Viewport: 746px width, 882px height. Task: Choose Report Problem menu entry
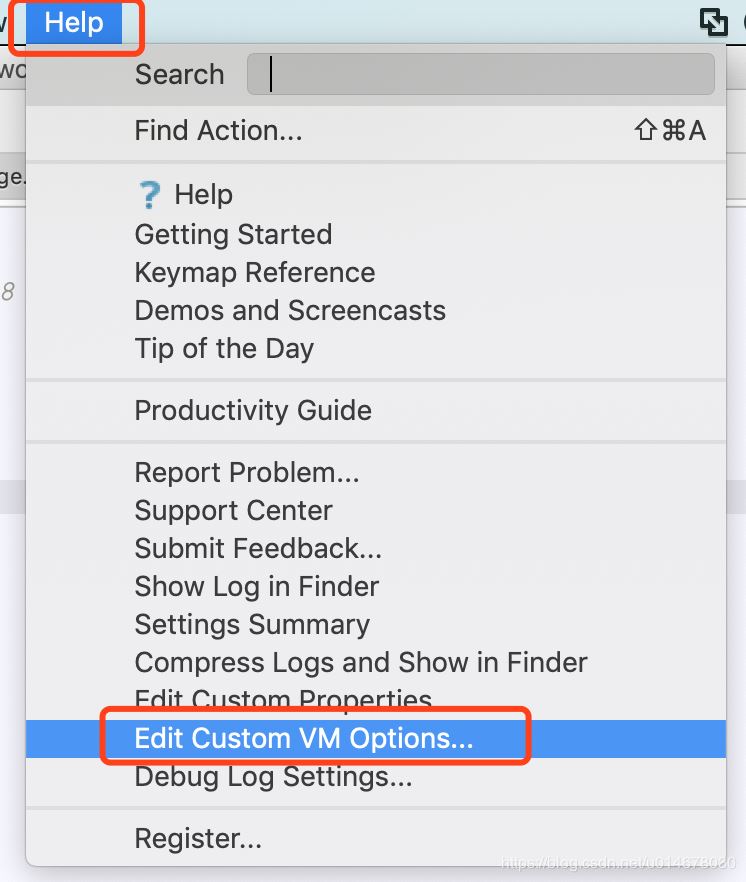(247, 472)
